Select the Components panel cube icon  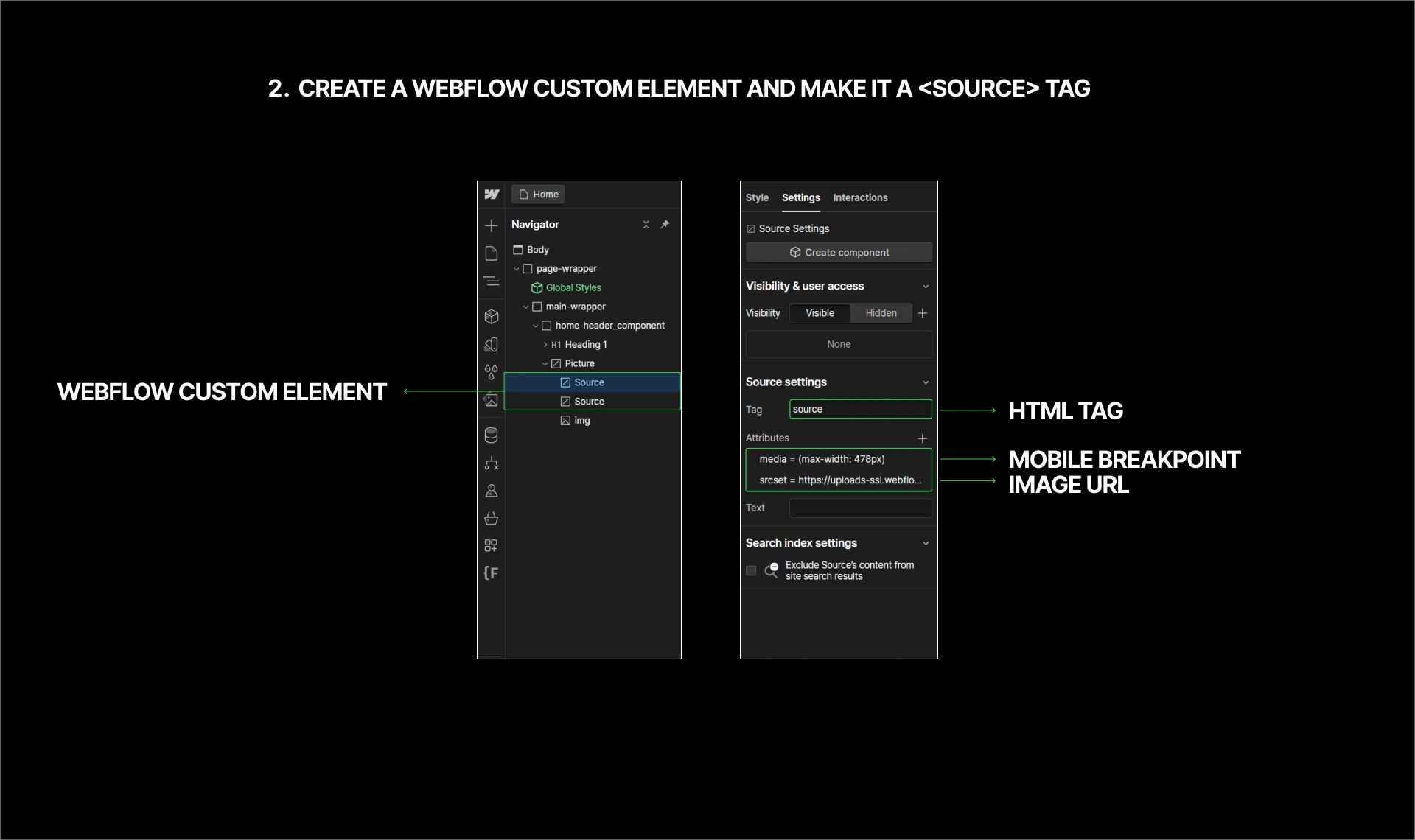coord(492,317)
